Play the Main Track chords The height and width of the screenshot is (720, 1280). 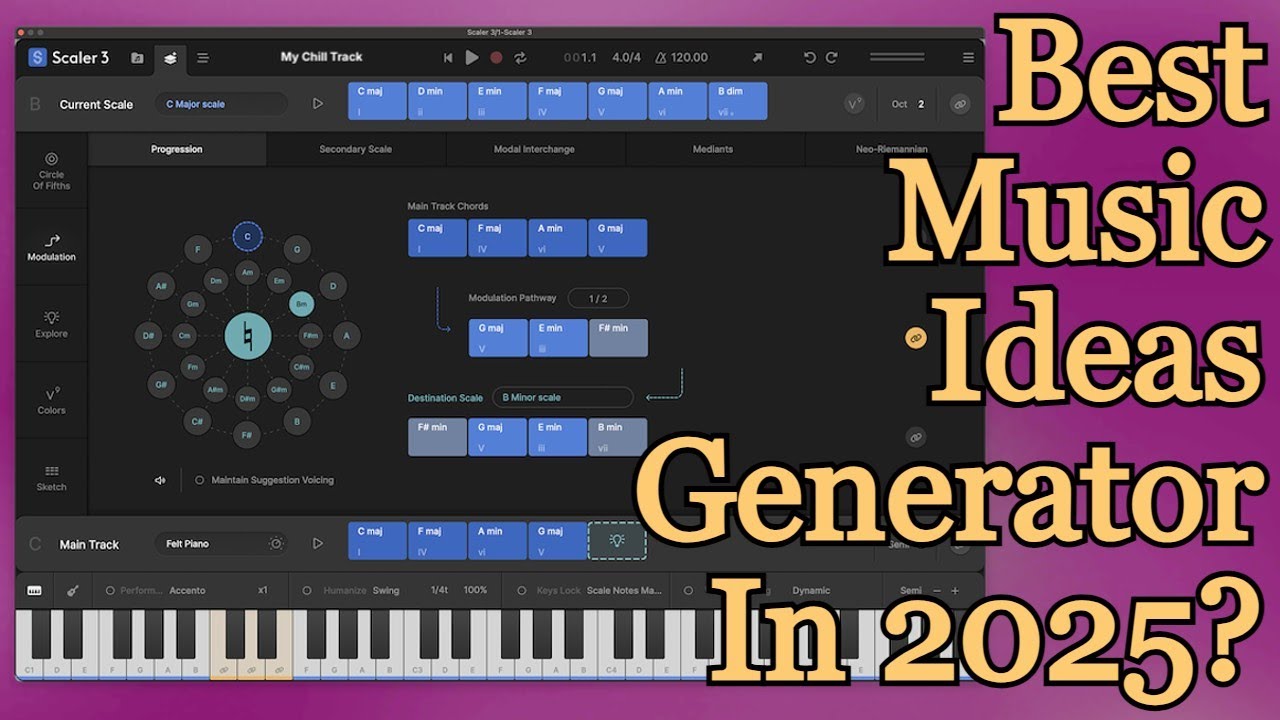click(x=318, y=544)
